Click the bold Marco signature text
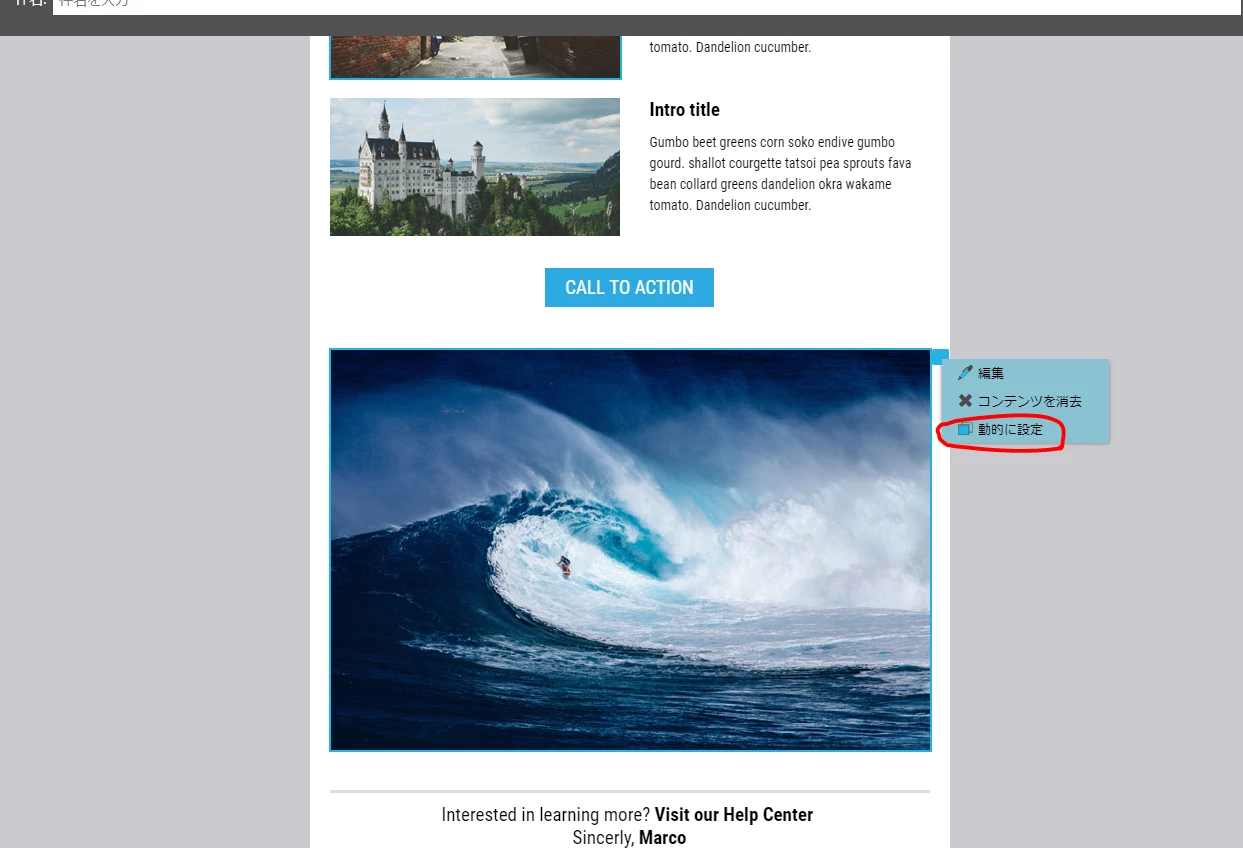The height and width of the screenshot is (848, 1243). [662, 838]
